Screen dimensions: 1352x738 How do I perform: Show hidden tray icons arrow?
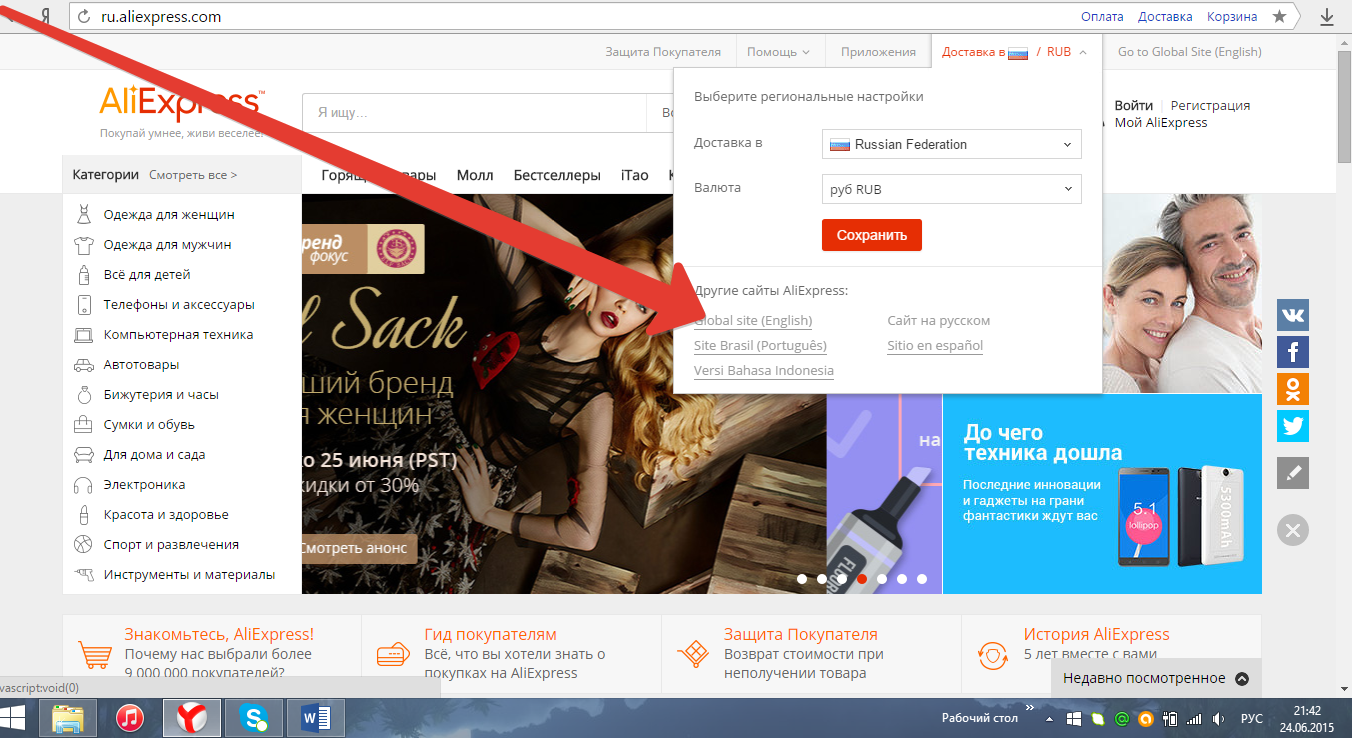1049,719
